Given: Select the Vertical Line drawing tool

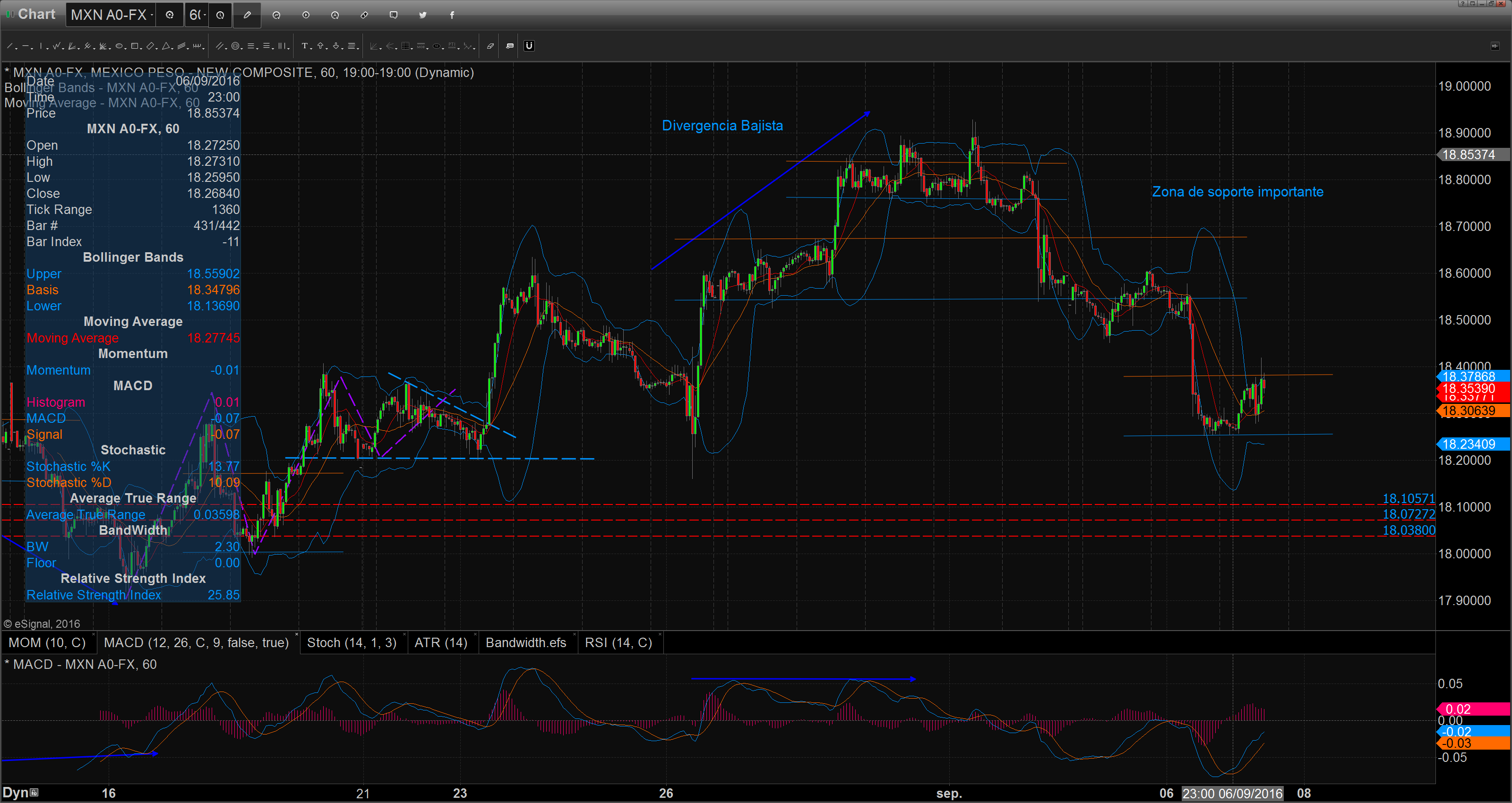Looking at the screenshot, I should coord(41,46).
